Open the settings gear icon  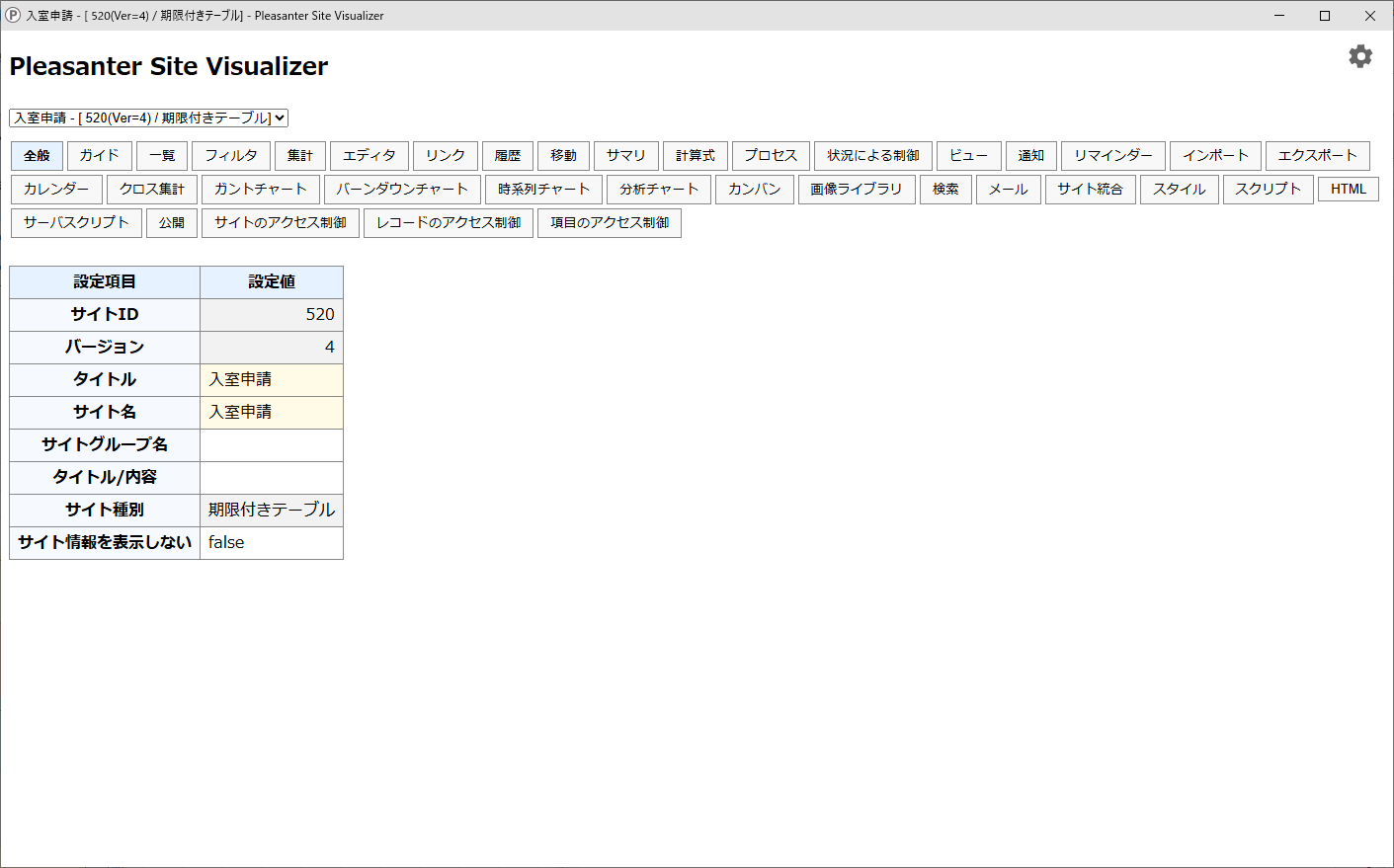click(1360, 56)
